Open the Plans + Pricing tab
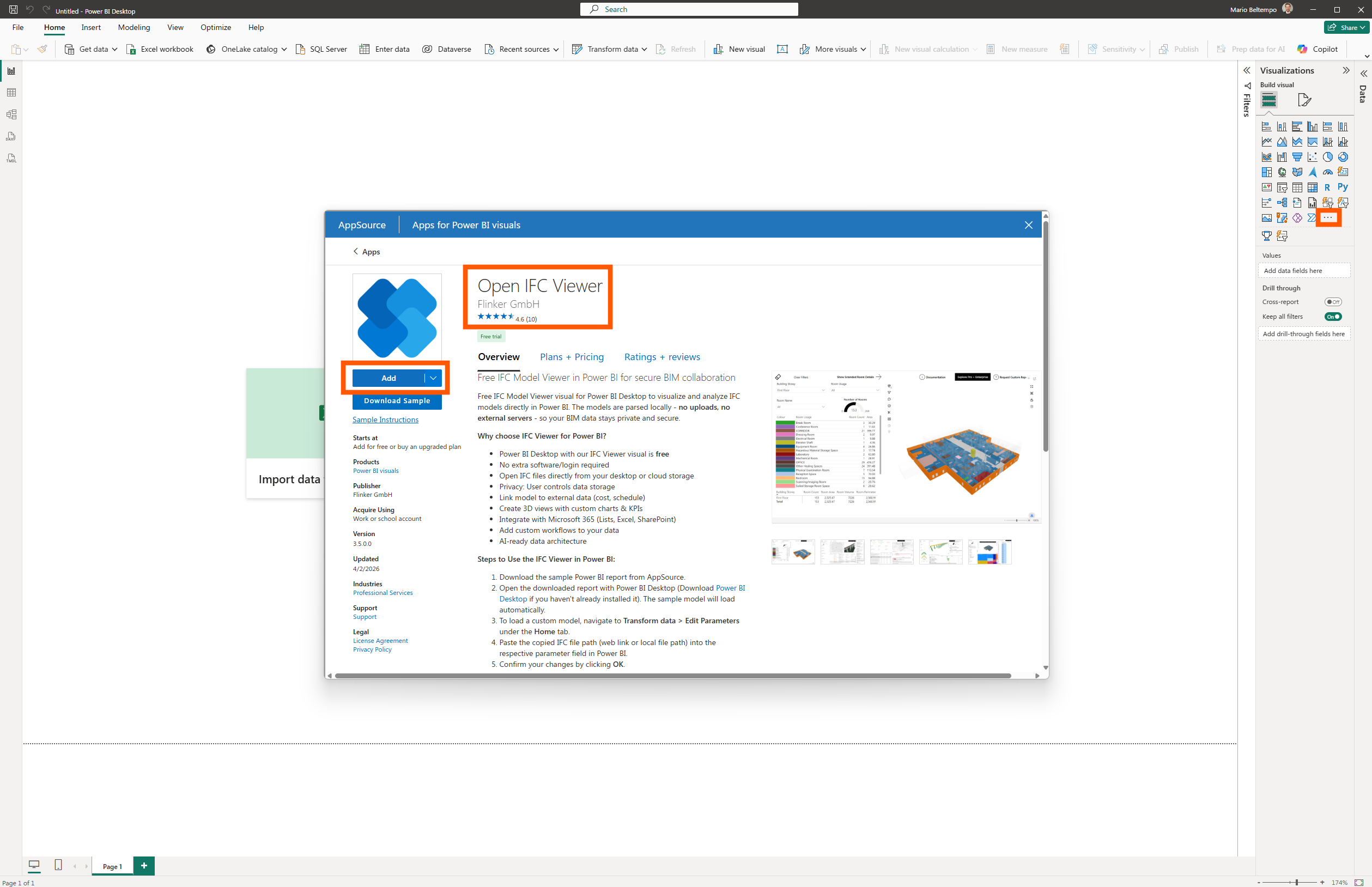The width and height of the screenshot is (1372, 887). tap(572, 357)
